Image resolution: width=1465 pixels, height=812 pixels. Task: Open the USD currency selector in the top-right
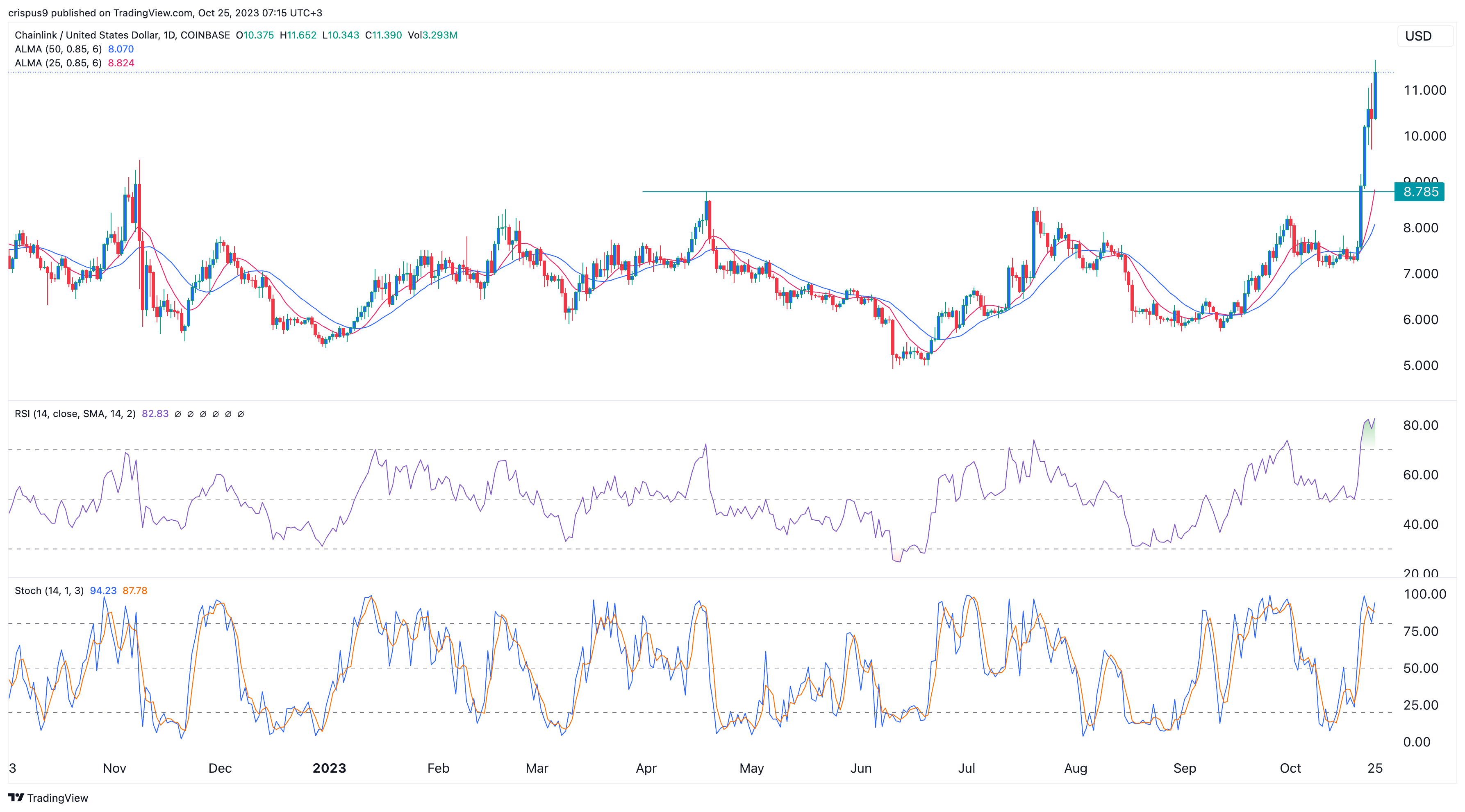(x=1420, y=36)
